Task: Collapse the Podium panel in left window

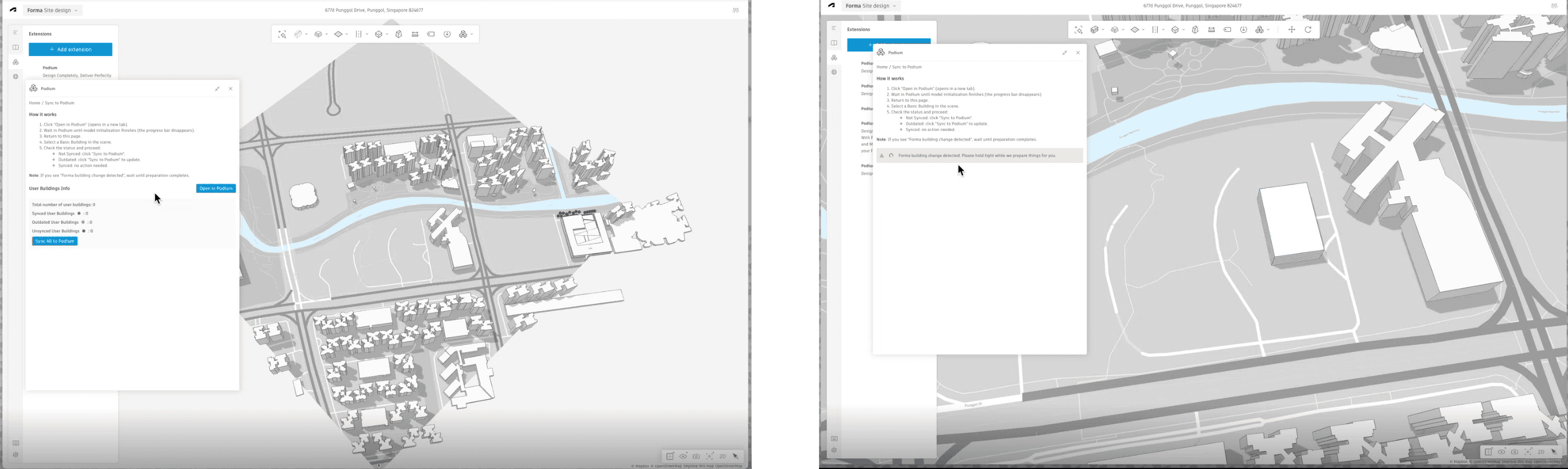Action: (217, 89)
